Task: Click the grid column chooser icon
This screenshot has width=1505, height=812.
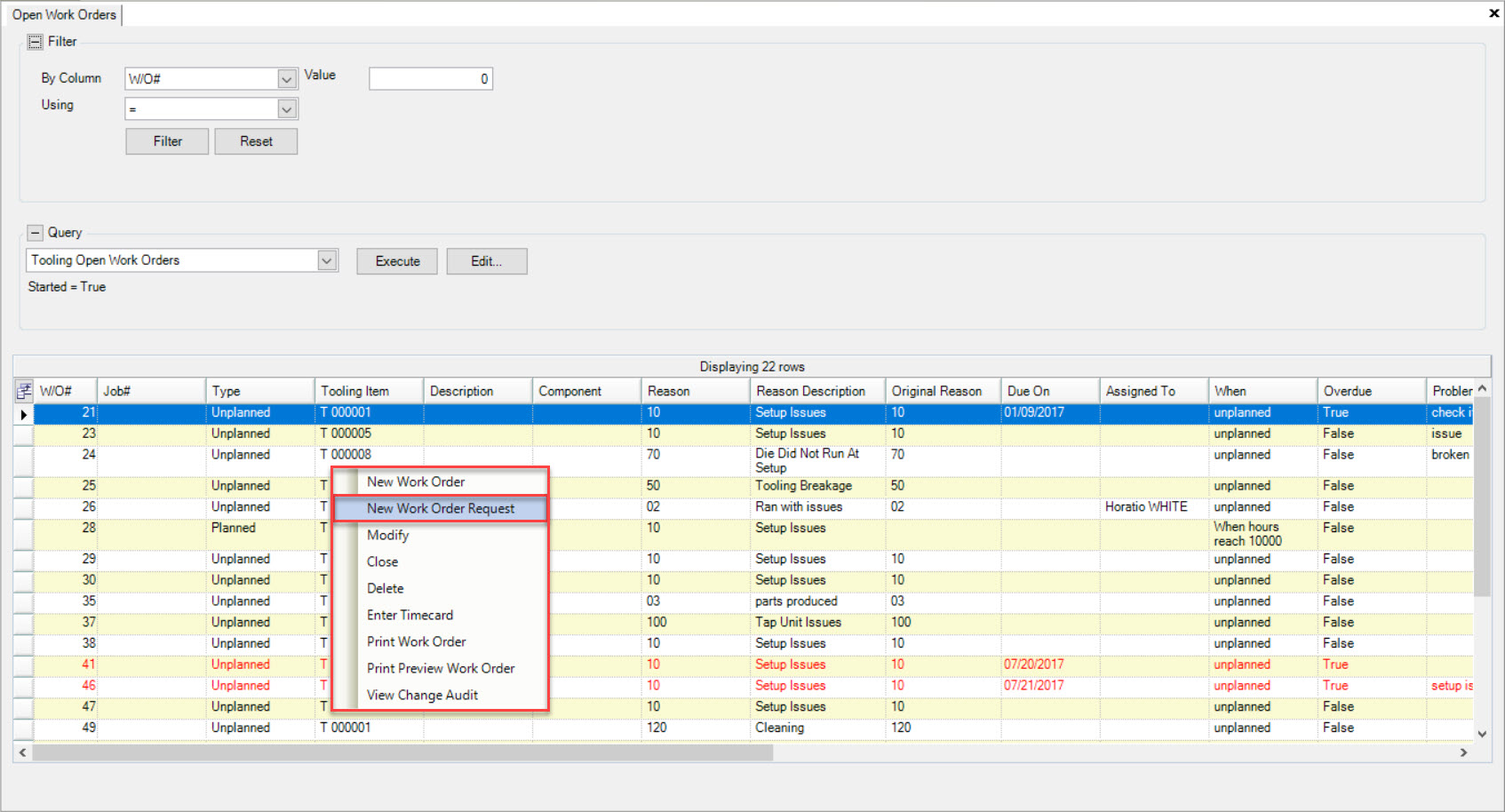Action: tap(24, 391)
